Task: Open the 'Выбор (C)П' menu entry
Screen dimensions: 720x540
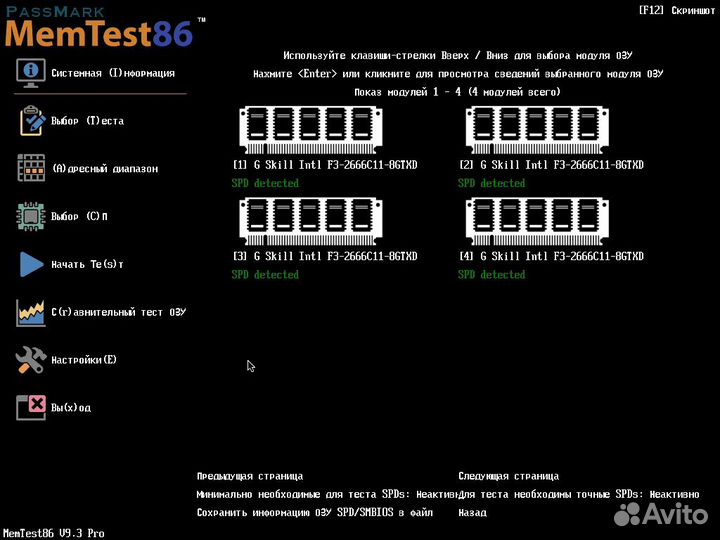Action: click(x=79, y=216)
